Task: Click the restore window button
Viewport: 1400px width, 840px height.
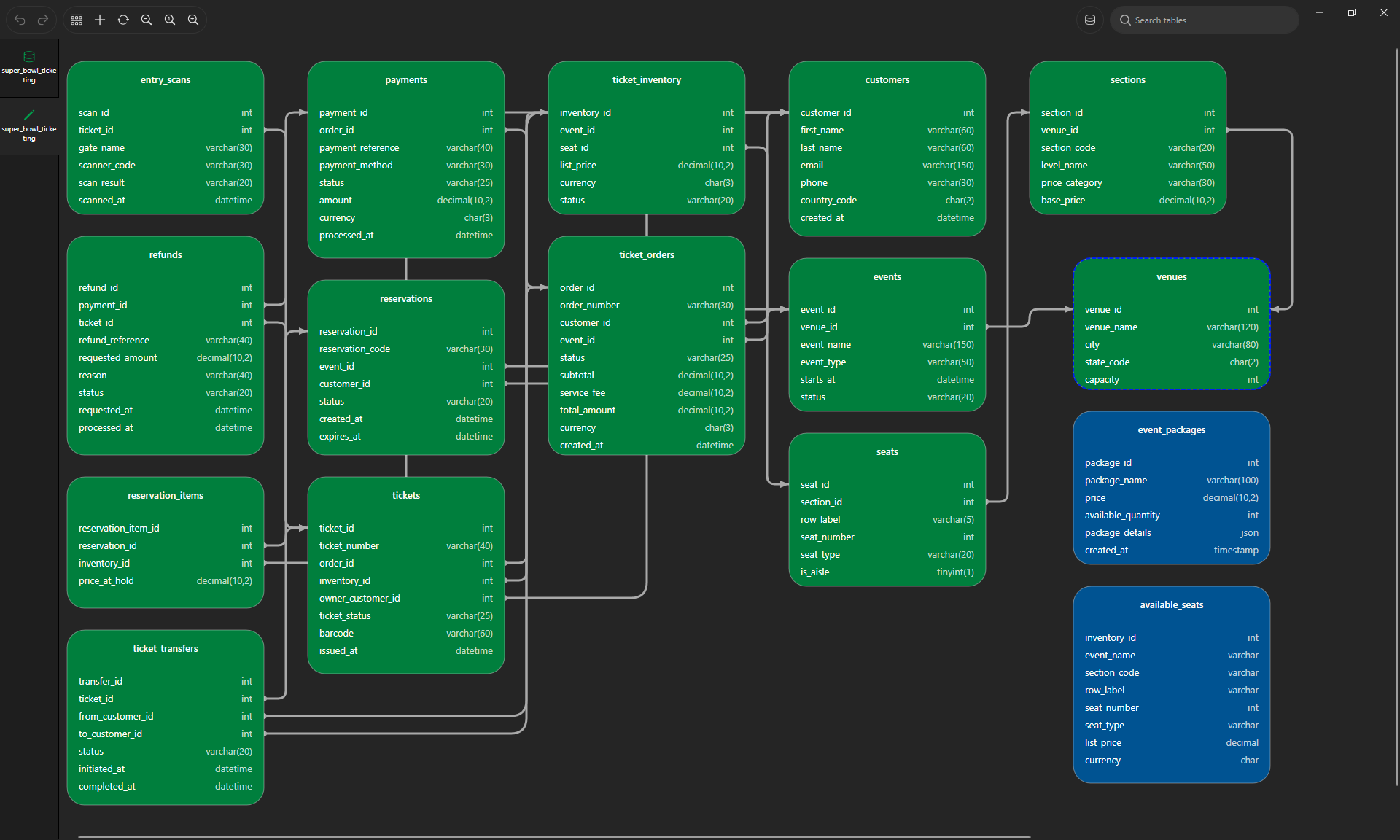Action: click(x=1352, y=12)
